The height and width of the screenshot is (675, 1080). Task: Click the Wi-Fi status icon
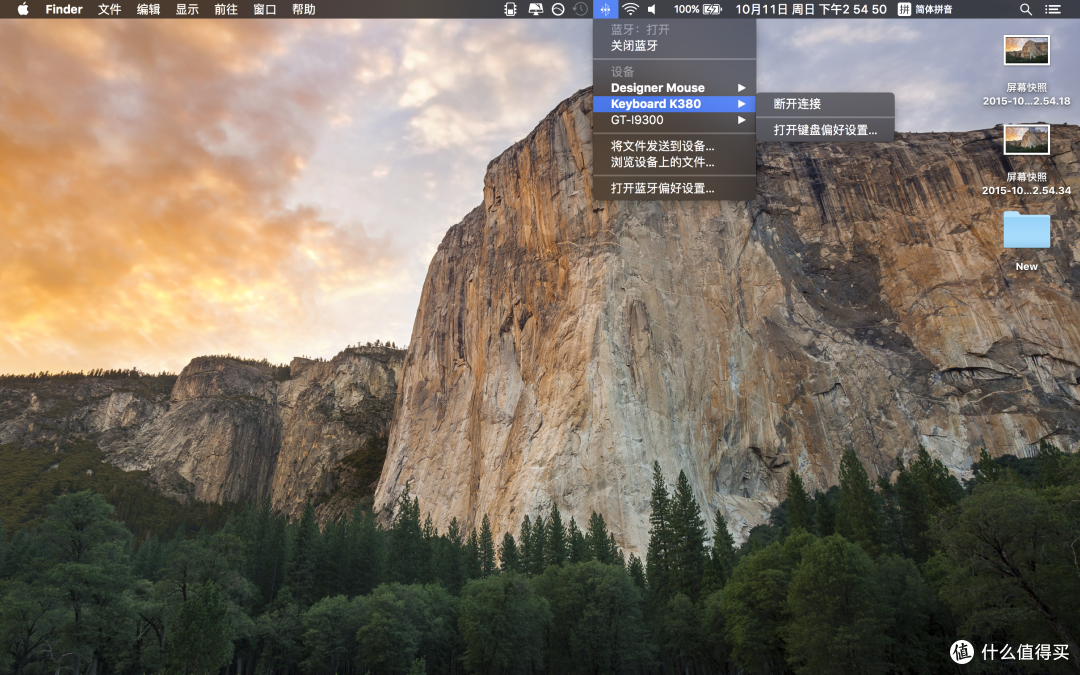630,9
